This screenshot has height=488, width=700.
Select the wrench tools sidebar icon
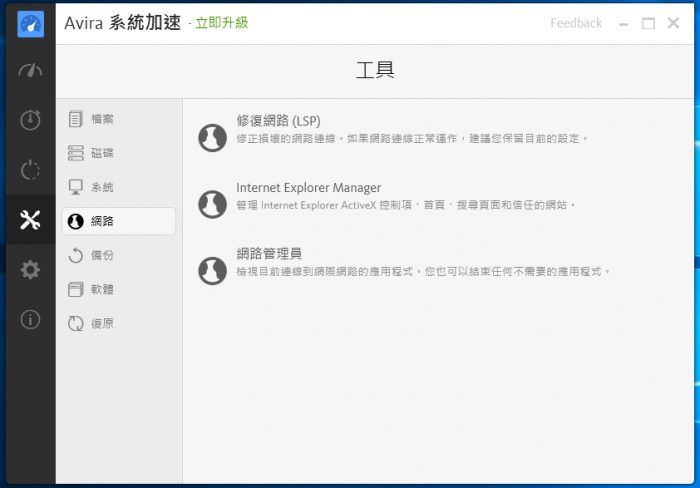pyautogui.click(x=30, y=220)
